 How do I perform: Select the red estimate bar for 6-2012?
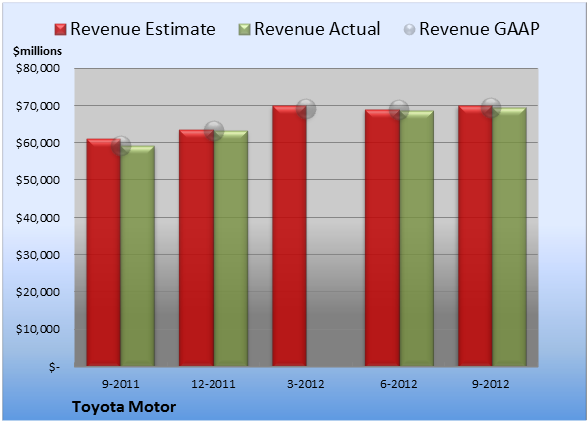tap(382, 238)
